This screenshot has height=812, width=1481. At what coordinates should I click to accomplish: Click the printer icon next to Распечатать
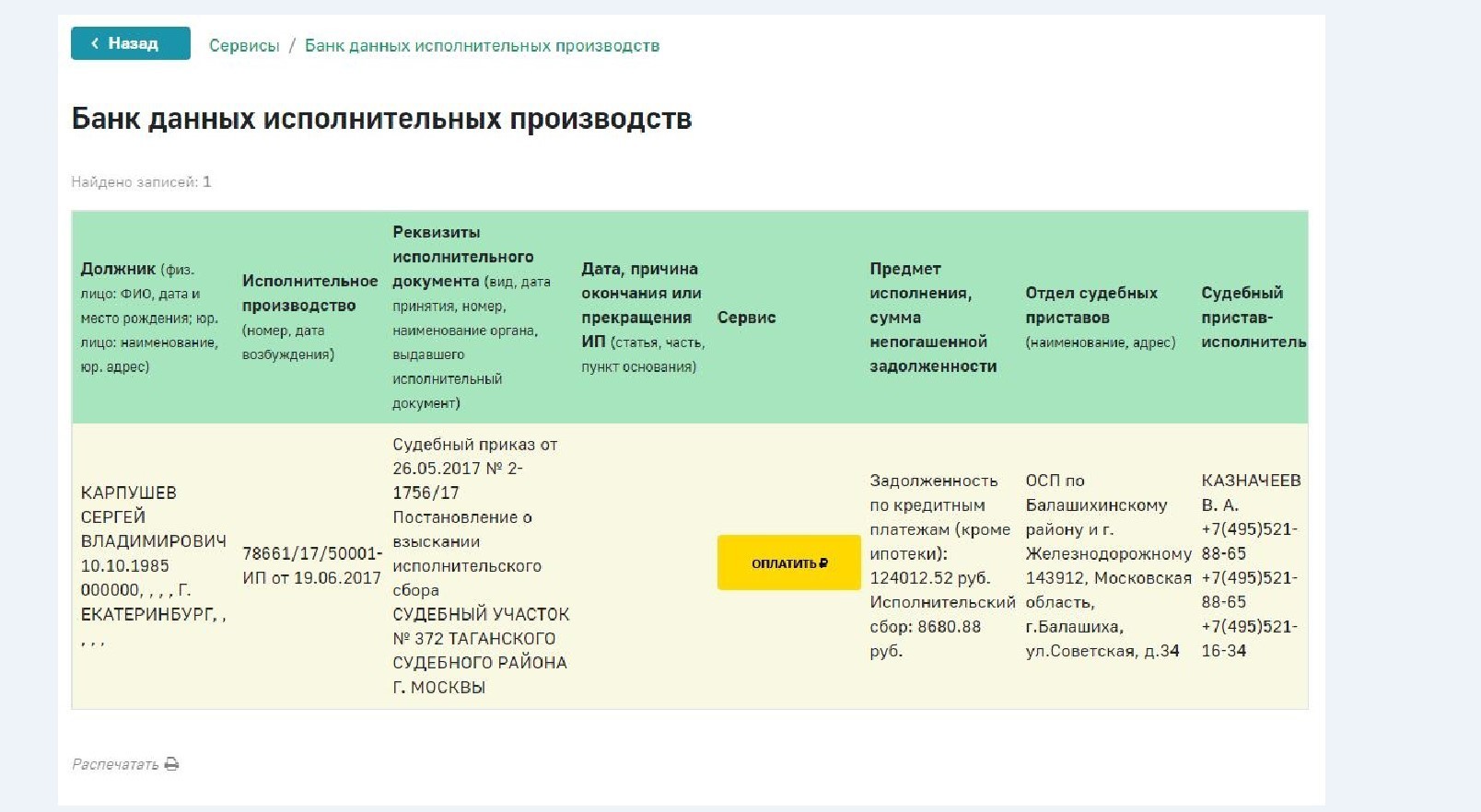click(x=172, y=764)
